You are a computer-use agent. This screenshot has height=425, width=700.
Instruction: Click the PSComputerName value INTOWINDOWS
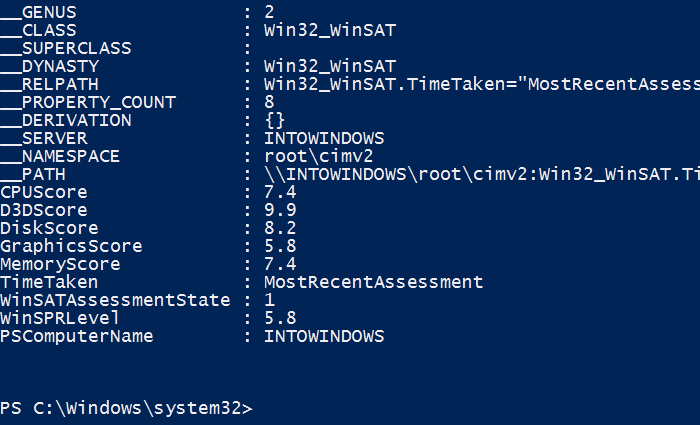[324, 336]
